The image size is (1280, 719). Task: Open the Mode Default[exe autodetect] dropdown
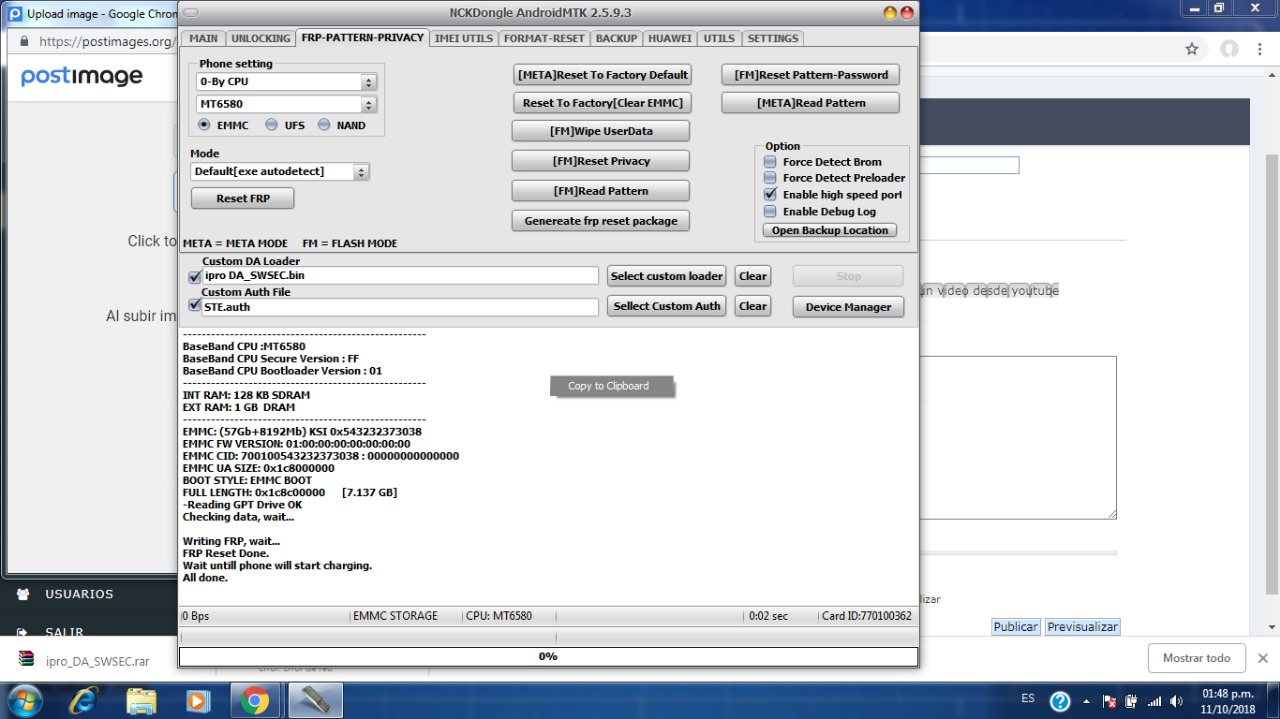coord(280,172)
